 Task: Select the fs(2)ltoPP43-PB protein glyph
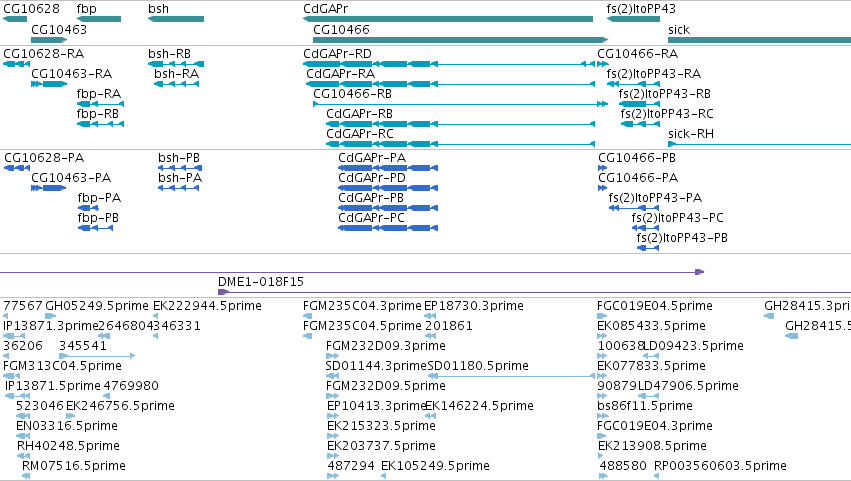(x=647, y=248)
